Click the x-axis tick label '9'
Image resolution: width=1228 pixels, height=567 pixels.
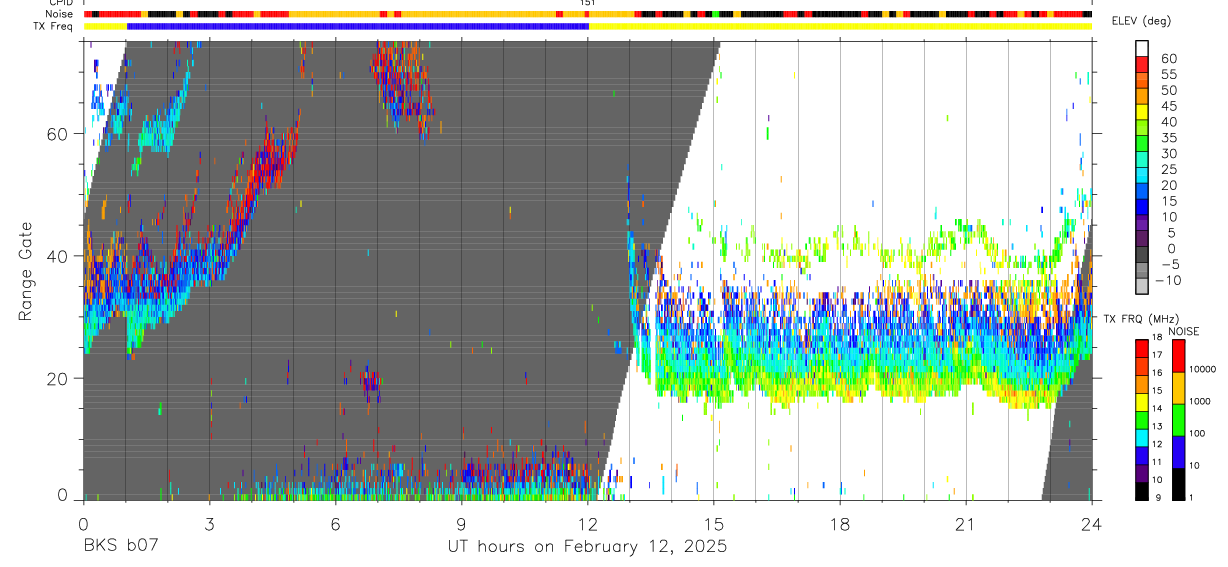pyautogui.click(x=461, y=525)
